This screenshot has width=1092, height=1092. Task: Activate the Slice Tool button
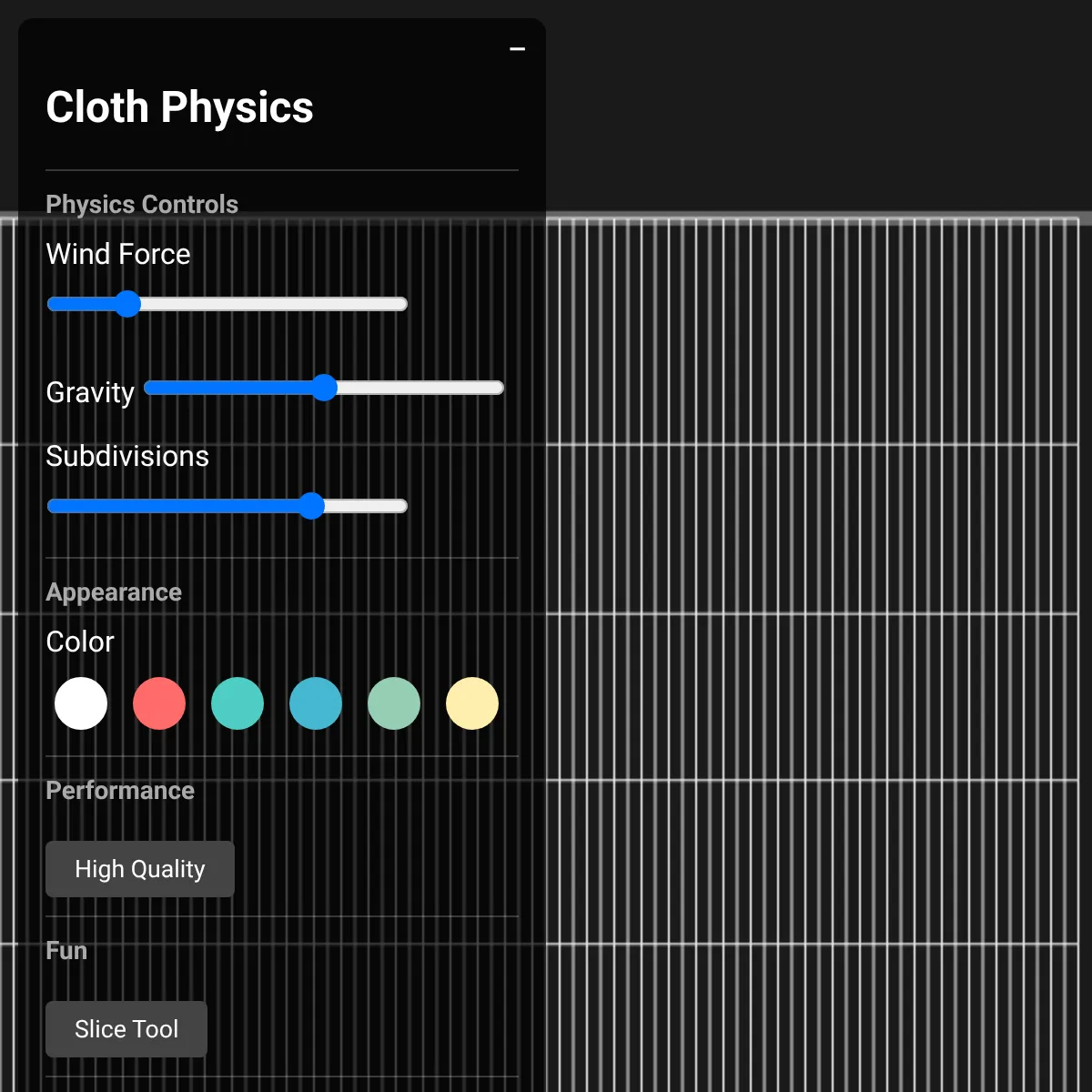tap(126, 1029)
